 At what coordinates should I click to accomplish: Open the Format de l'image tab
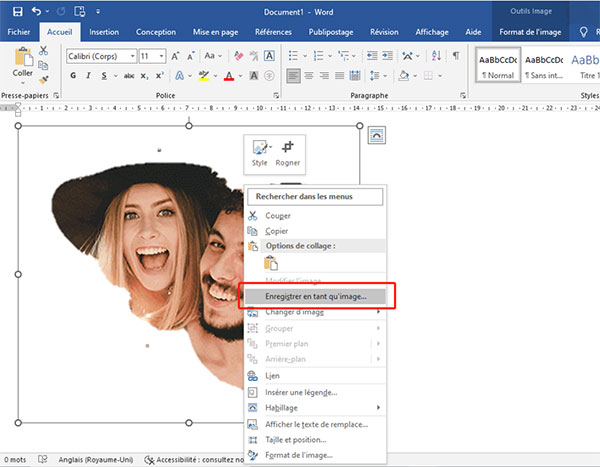528,32
